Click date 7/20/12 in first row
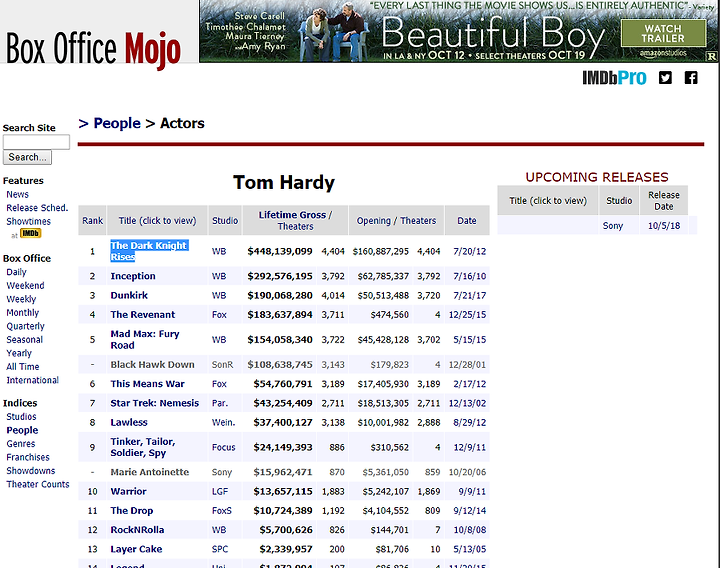Screen dimensions: 720x568 [x=469, y=251]
